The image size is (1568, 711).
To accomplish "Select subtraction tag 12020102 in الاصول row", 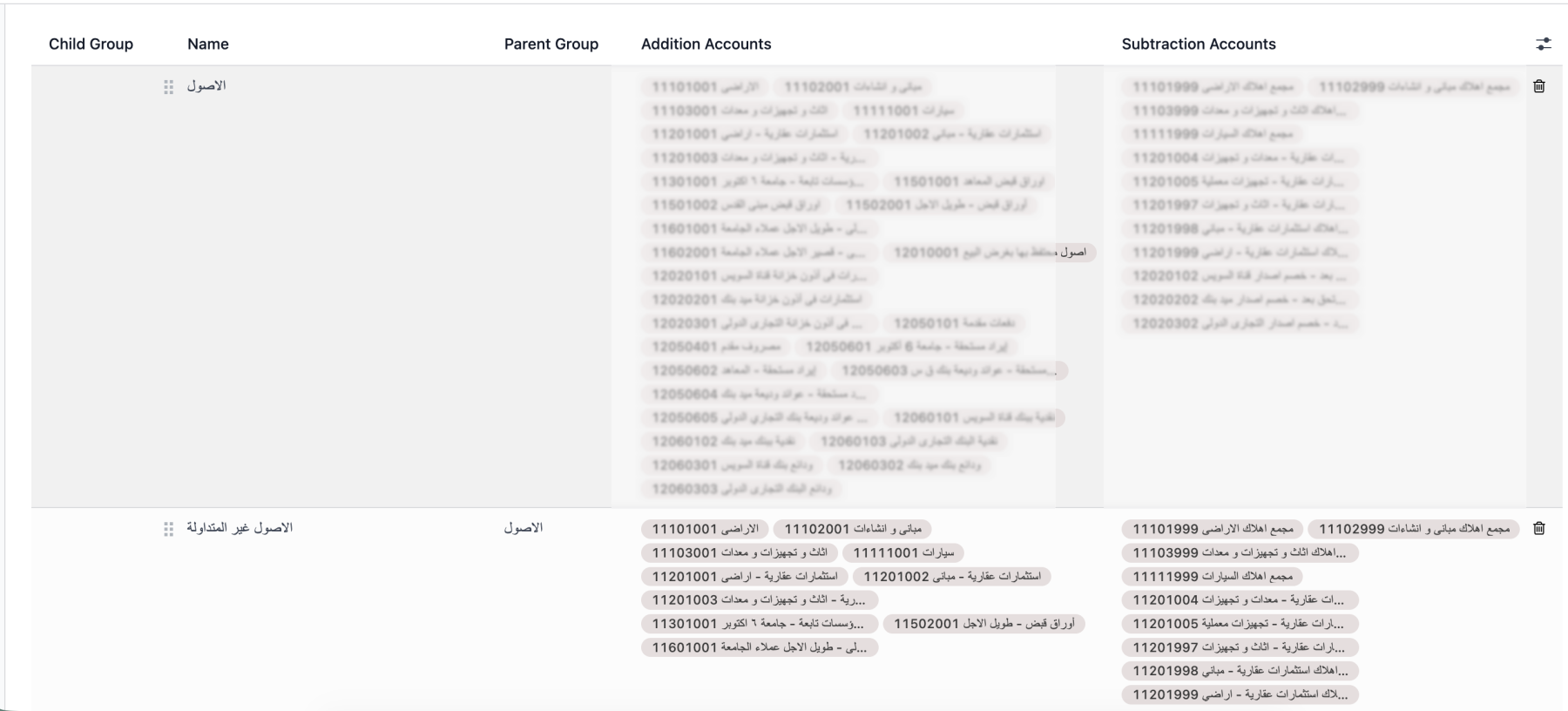I will (1240, 276).
